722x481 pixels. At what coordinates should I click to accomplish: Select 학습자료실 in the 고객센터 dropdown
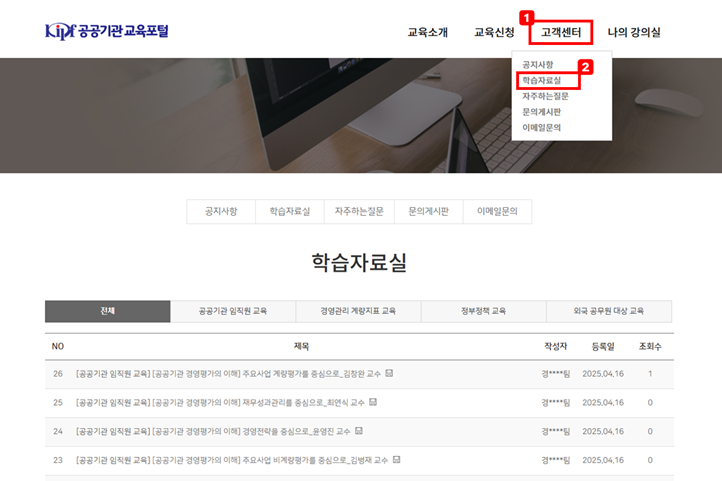542,80
